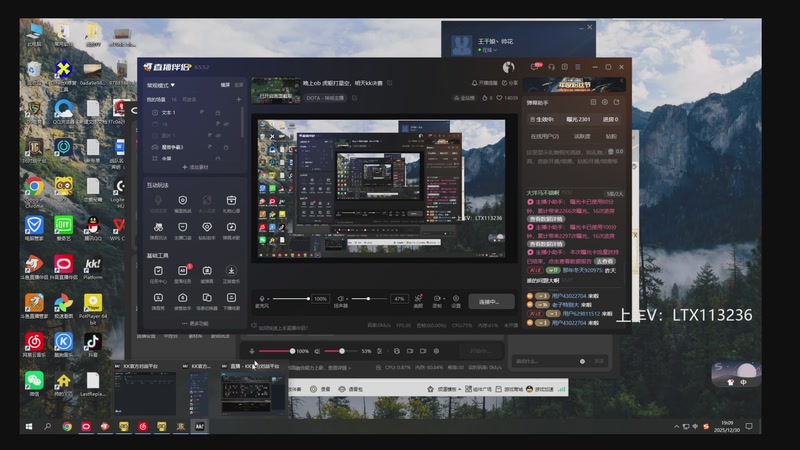Click the 年度彩战节 banner
The image size is (800, 450).
tap(574, 84)
